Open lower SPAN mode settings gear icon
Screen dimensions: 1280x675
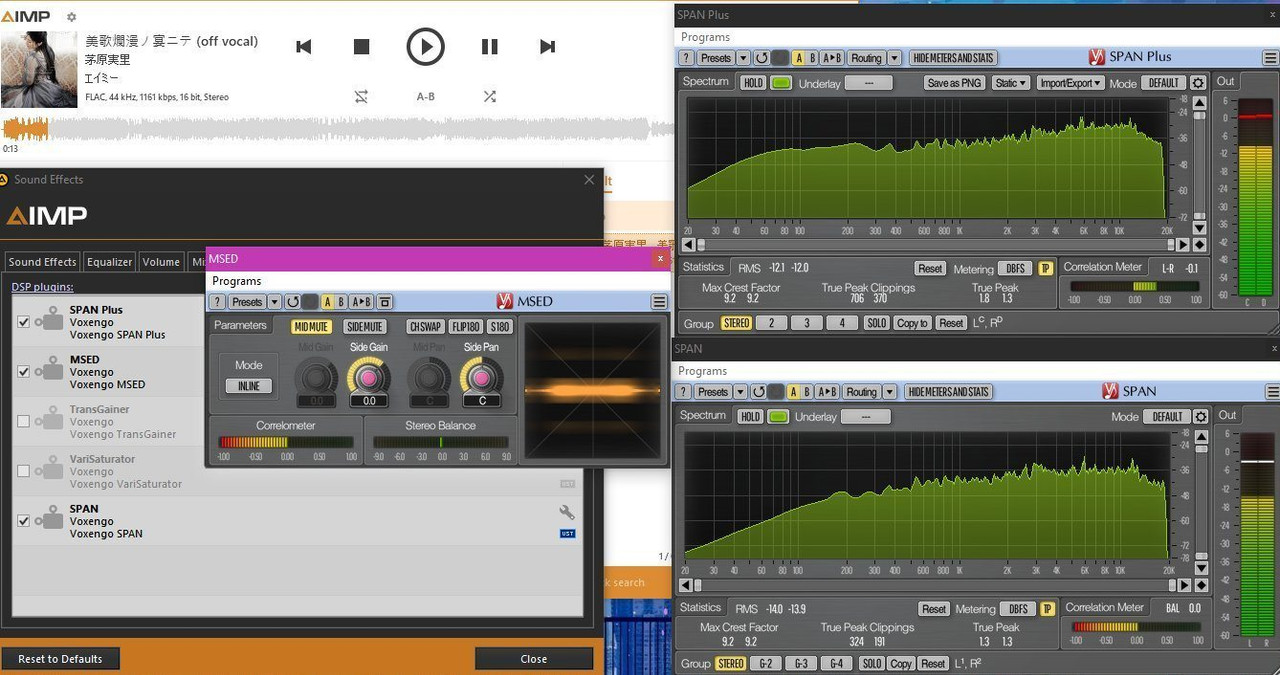1199,416
